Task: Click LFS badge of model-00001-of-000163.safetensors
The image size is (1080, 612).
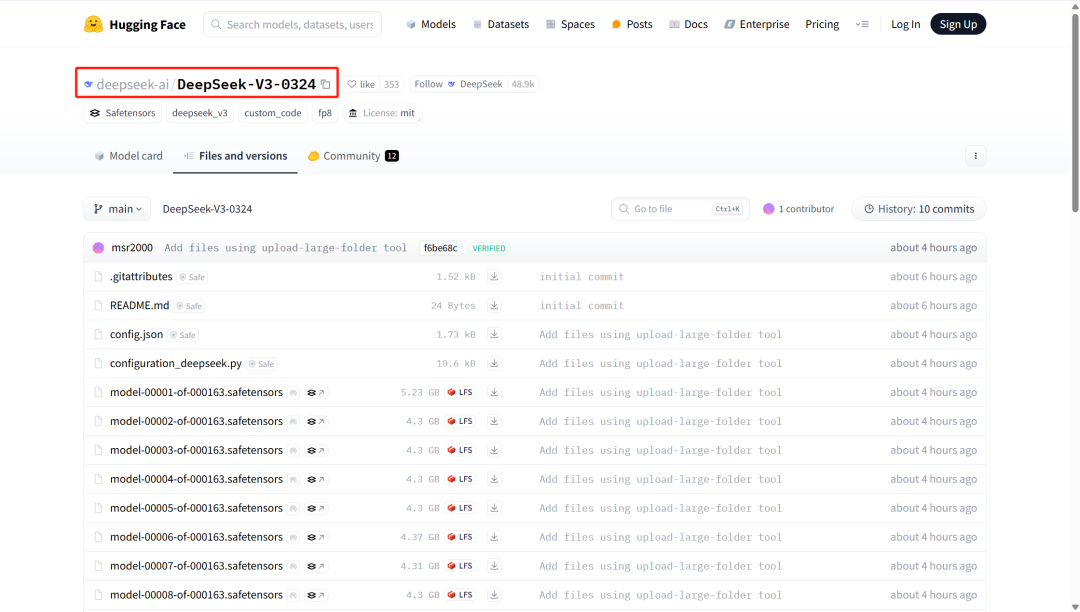Action: (460, 393)
